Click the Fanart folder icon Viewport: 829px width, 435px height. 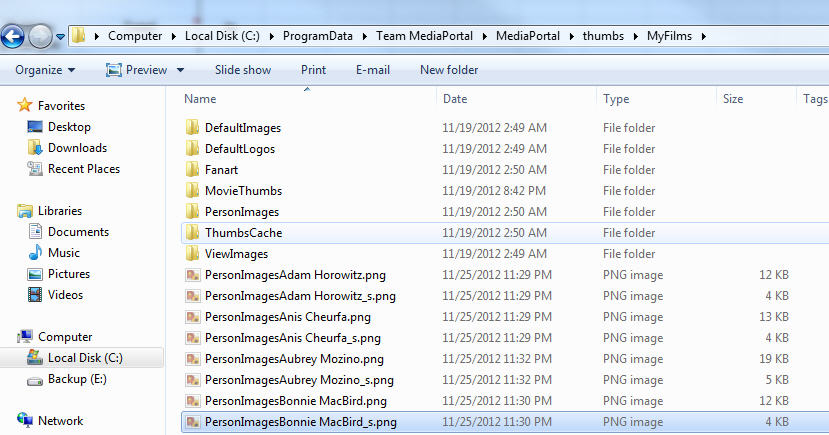coord(193,170)
